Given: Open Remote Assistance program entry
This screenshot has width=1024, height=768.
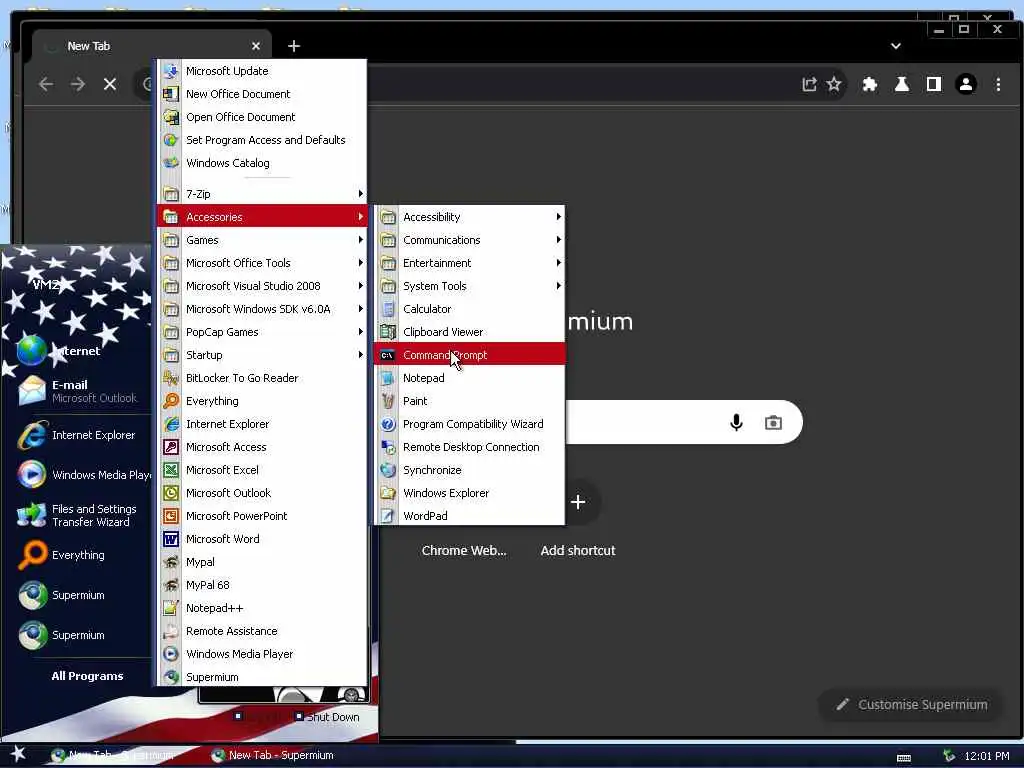Looking at the screenshot, I should 262,631.
